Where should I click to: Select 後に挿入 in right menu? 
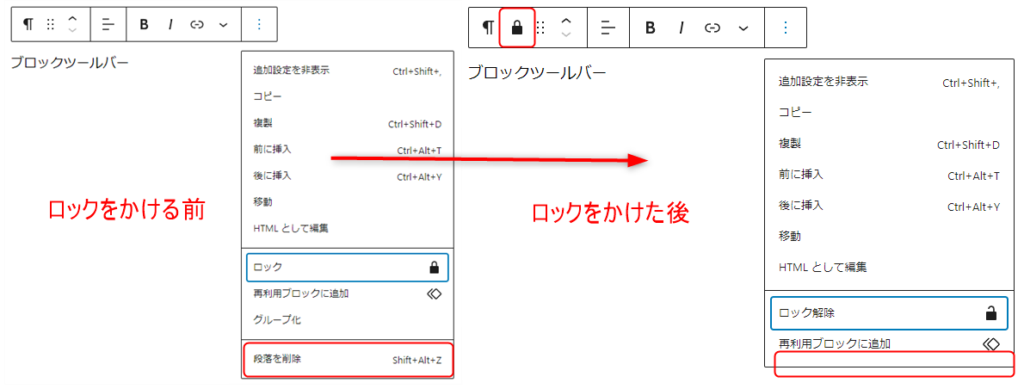coord(888,206)
